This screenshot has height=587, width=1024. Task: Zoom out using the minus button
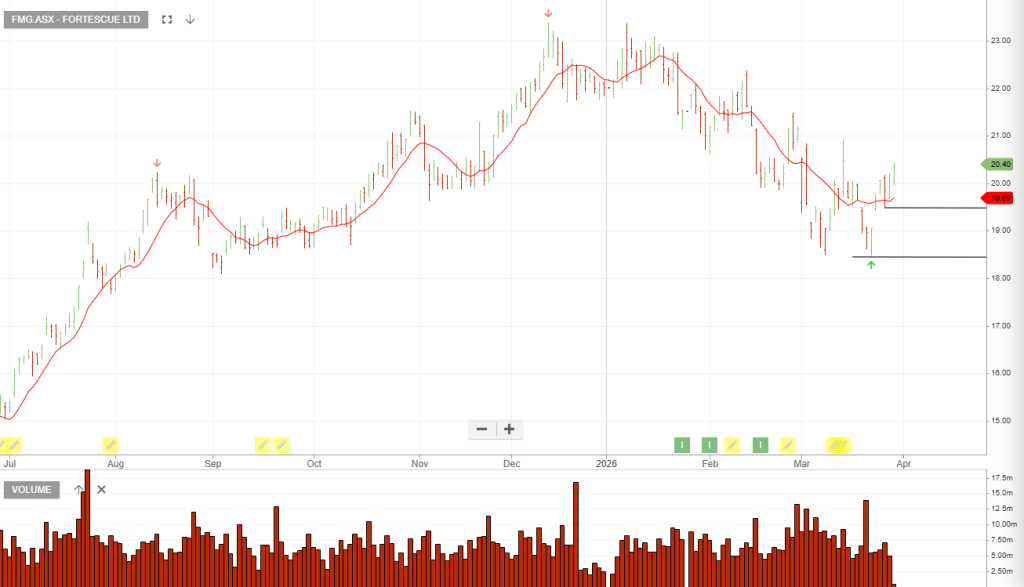click(482, 429)
